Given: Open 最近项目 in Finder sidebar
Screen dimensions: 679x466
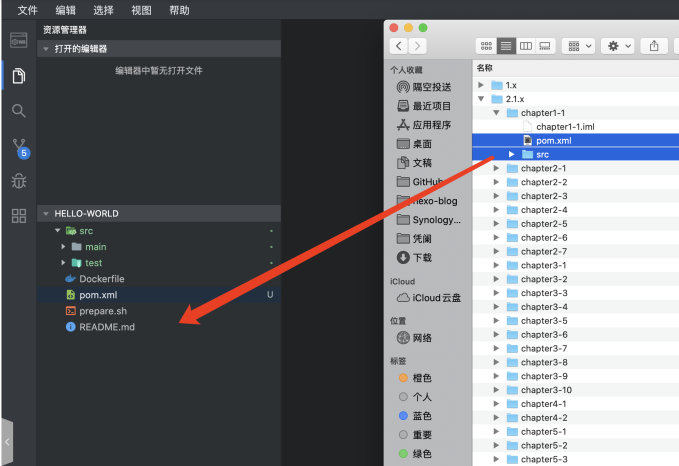Looking at the screenshot, I should coord(424,106).
